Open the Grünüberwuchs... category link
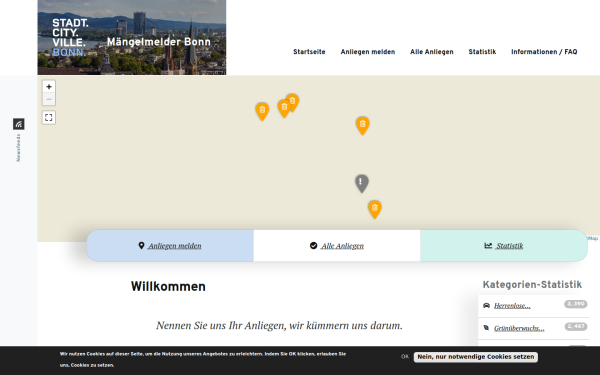Image resolution: width=600 pixels, height=375 pixels. 519,328
